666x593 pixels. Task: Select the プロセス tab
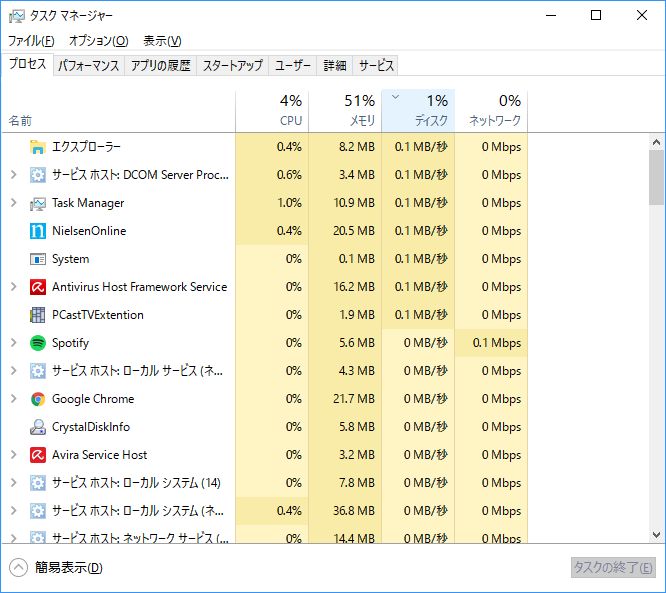28,64
